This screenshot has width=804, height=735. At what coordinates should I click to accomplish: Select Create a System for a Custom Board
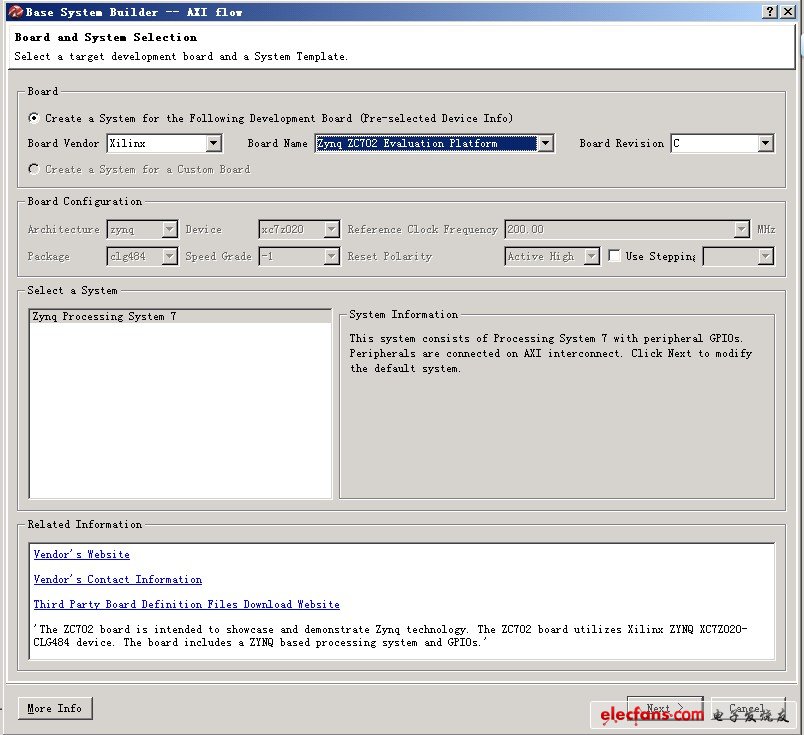point(35,169)
